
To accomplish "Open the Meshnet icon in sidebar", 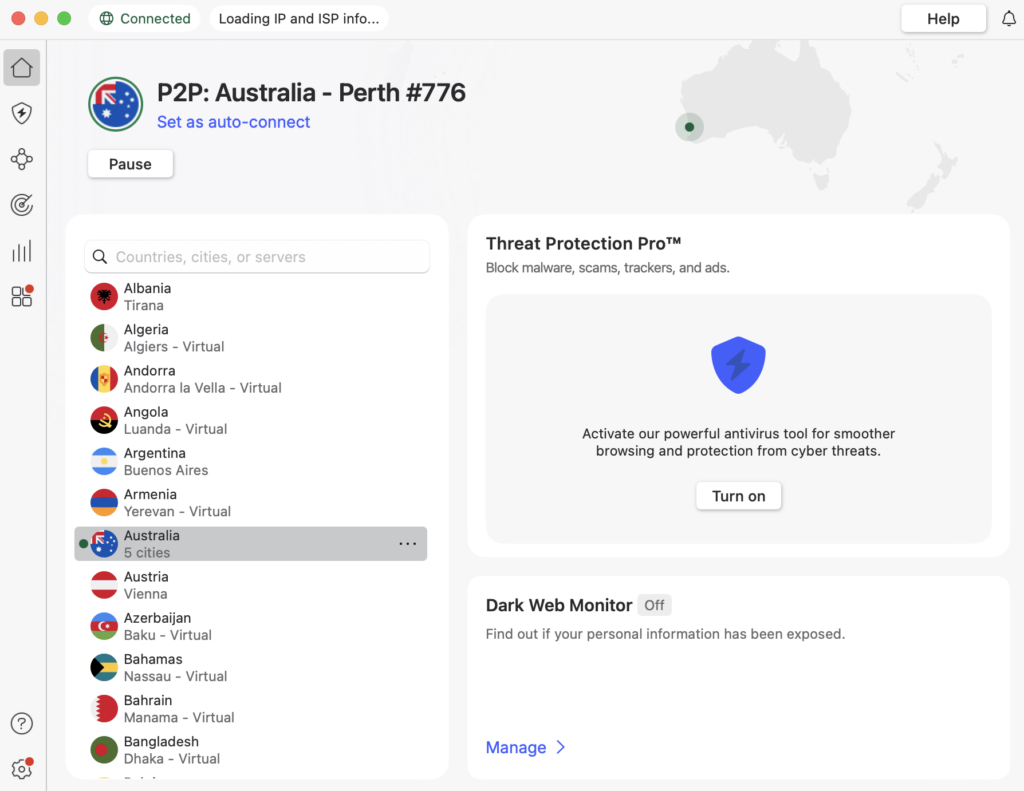I will (22, 159).
